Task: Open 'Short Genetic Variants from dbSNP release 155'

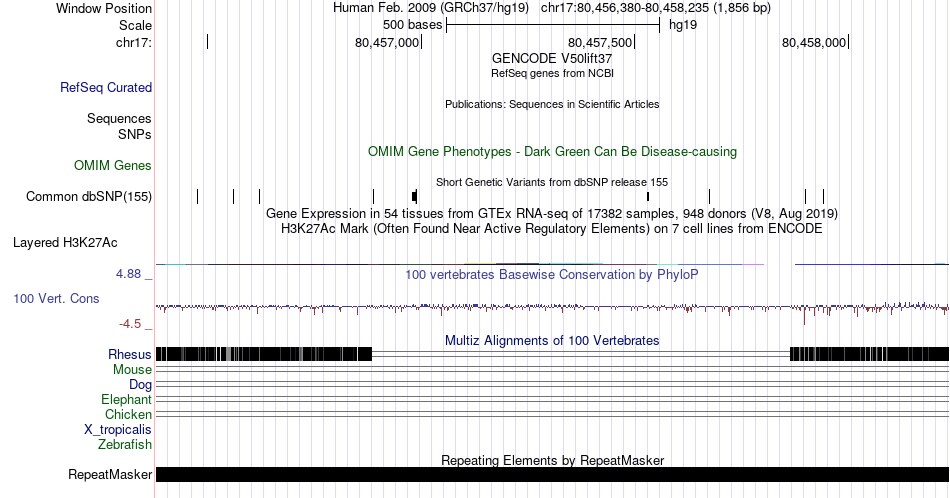Action: click(x=552, y=182)
